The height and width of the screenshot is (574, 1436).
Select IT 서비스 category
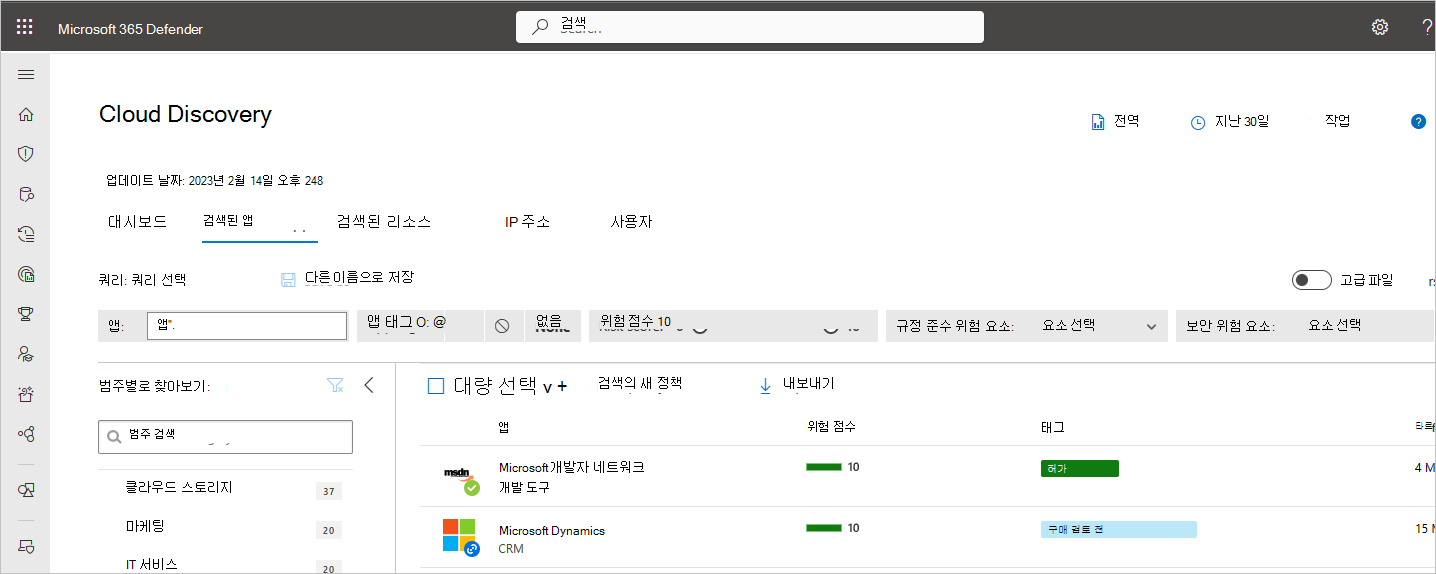(152, 565)
